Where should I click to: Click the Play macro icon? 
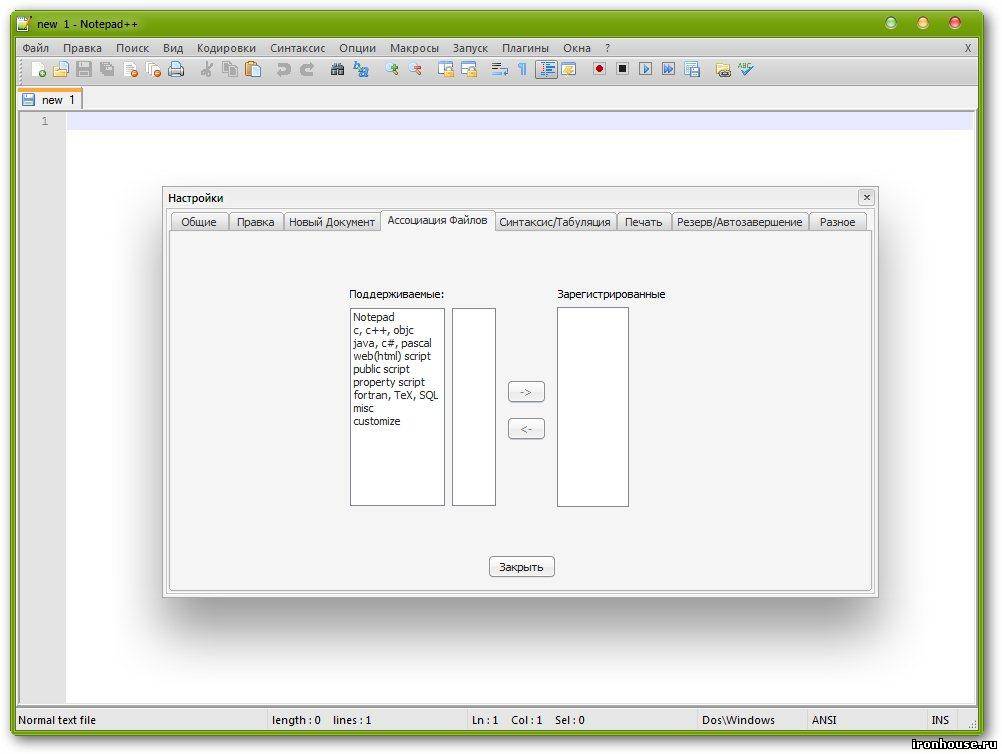click(x=645, y=69)
